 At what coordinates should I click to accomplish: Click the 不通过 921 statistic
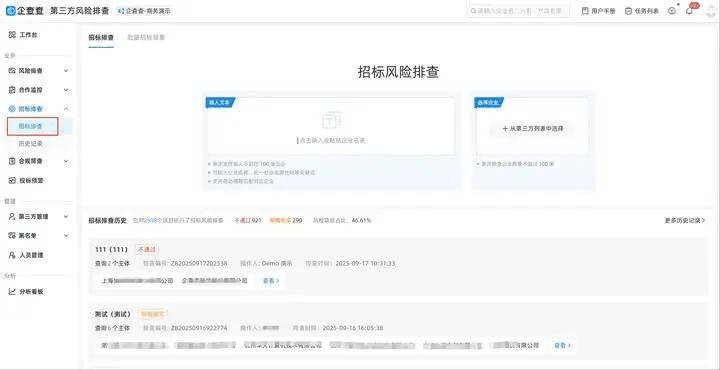(247, 220)
